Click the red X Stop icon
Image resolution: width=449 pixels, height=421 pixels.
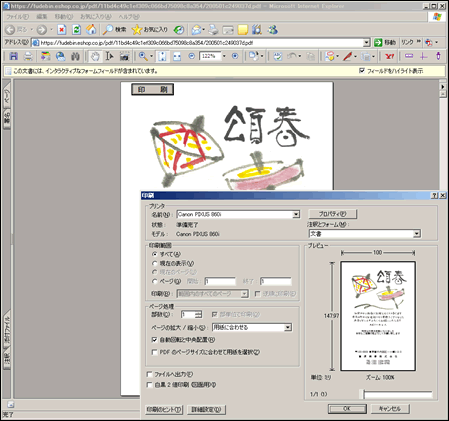[x=62, y=30]
